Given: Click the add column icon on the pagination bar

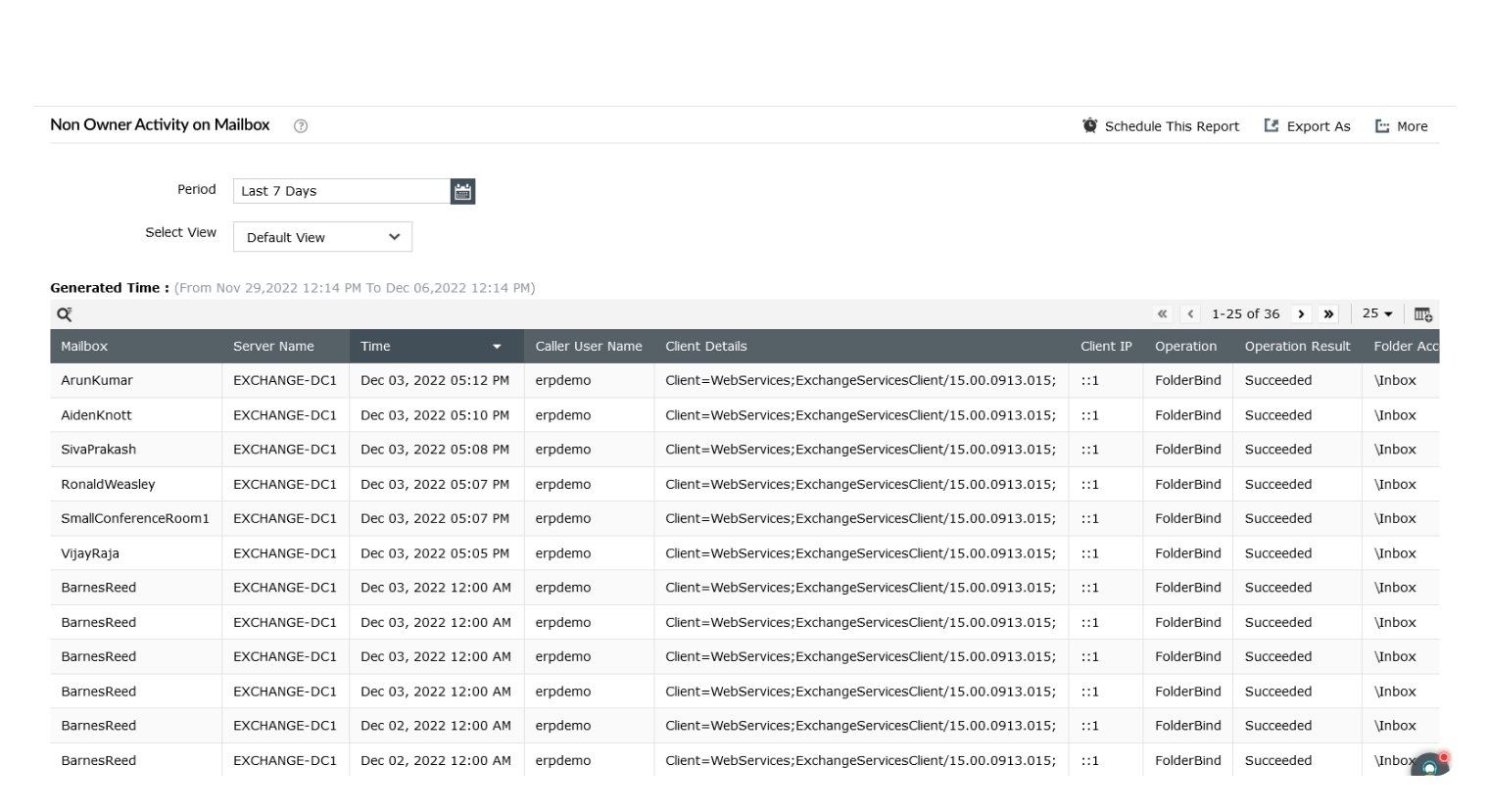Looking at the screenshot, I should coord(1422,313).
